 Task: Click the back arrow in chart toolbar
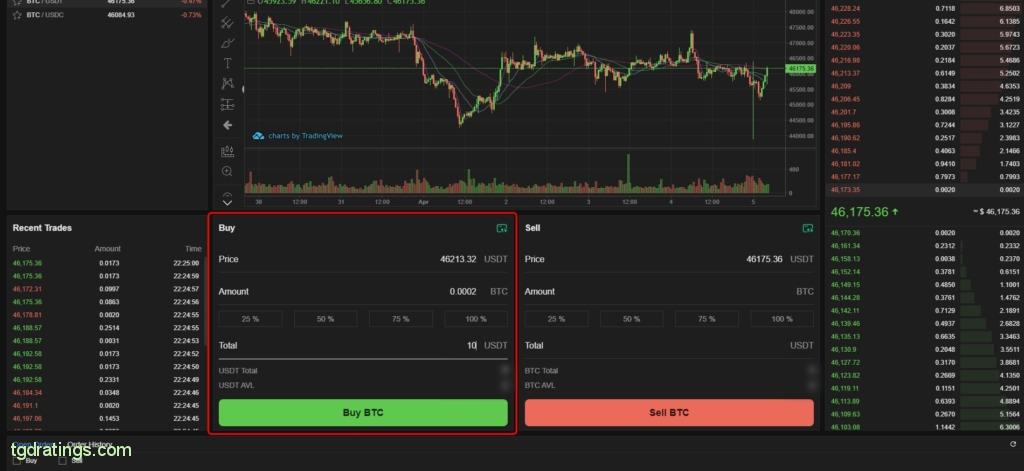pyautogui.click(x=227, y=125)
